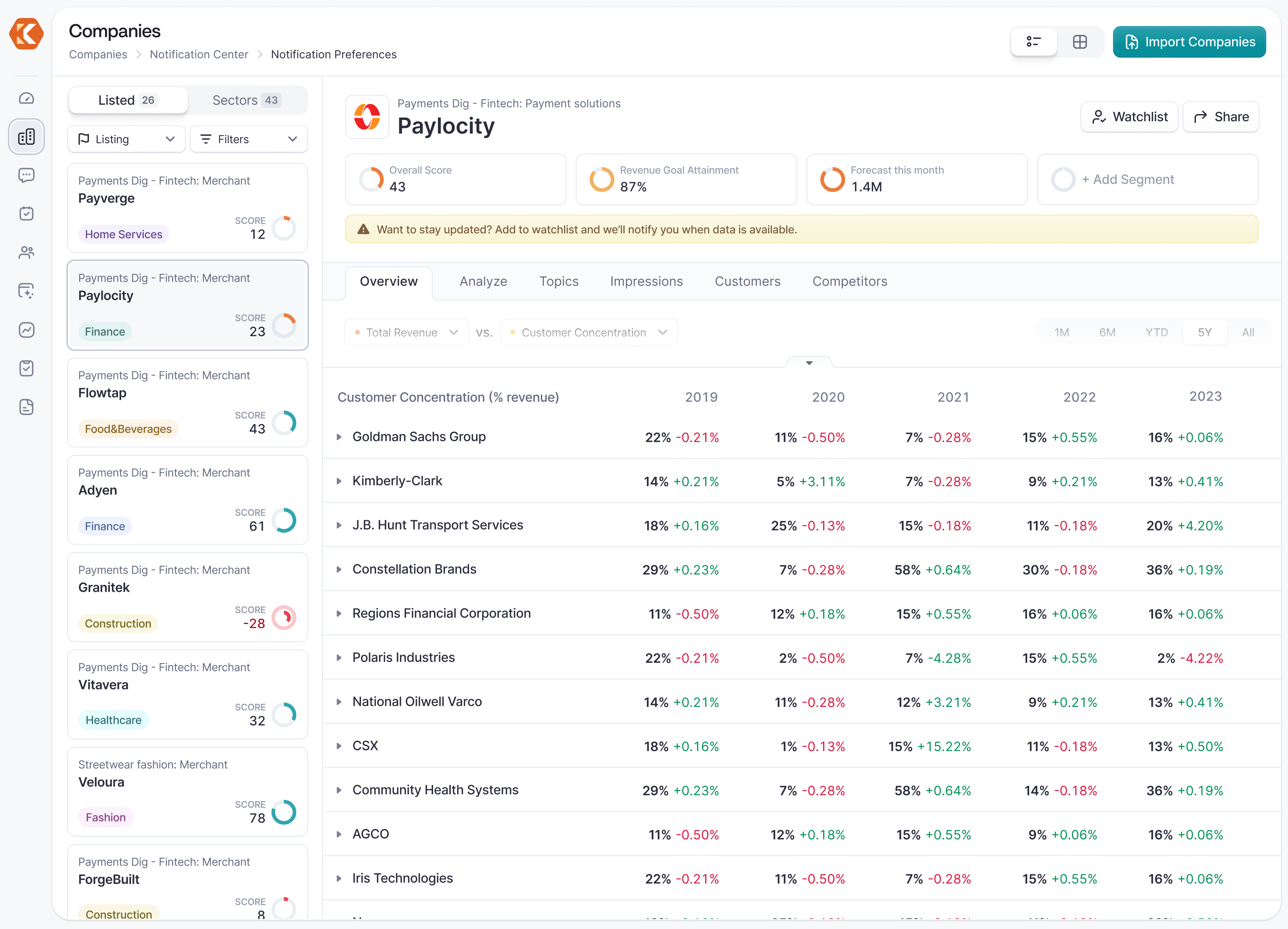
Task: Switch to the Sectors 43 segment
Action: tap(246, 100)
